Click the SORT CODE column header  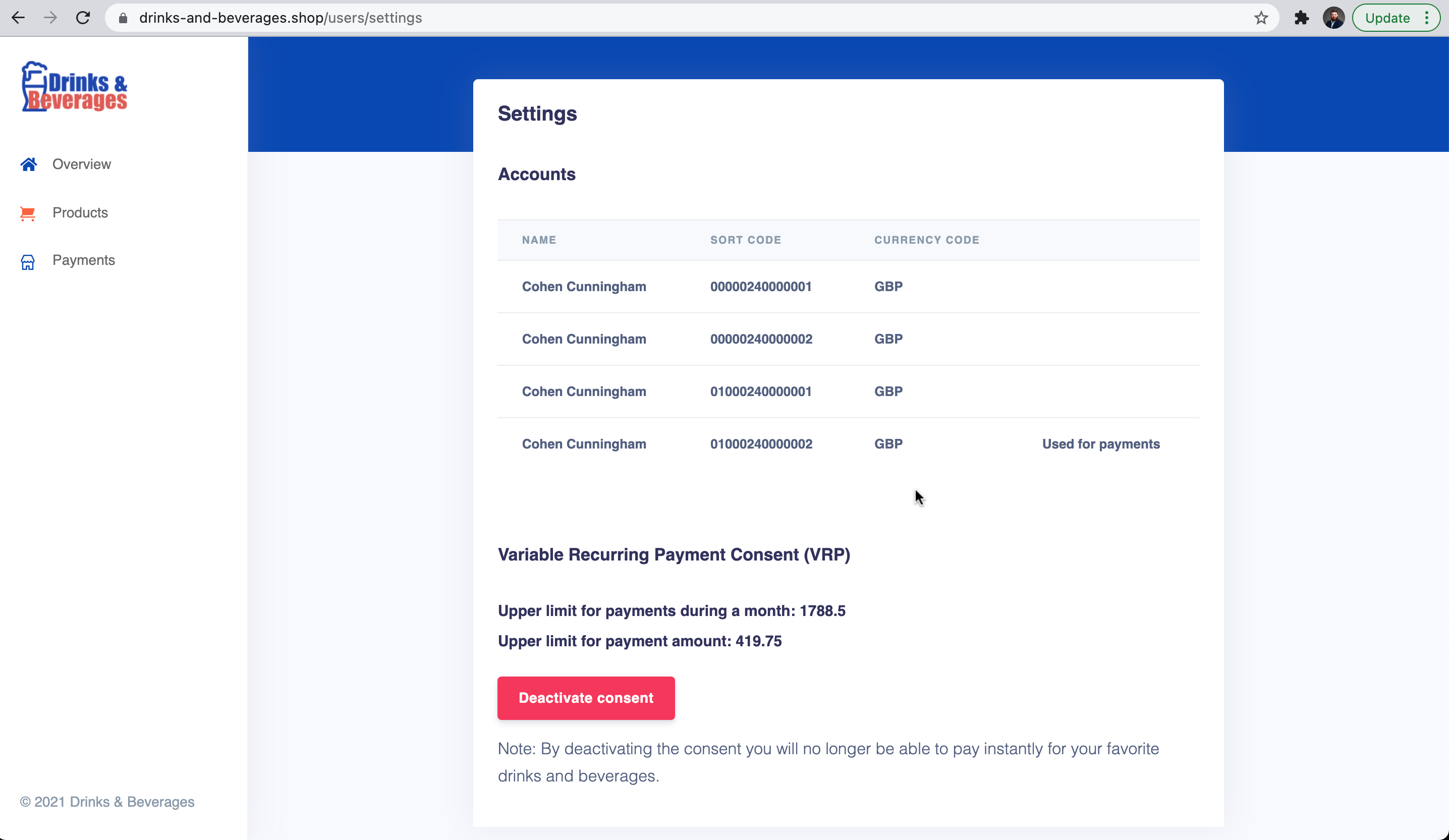point(745,240)
